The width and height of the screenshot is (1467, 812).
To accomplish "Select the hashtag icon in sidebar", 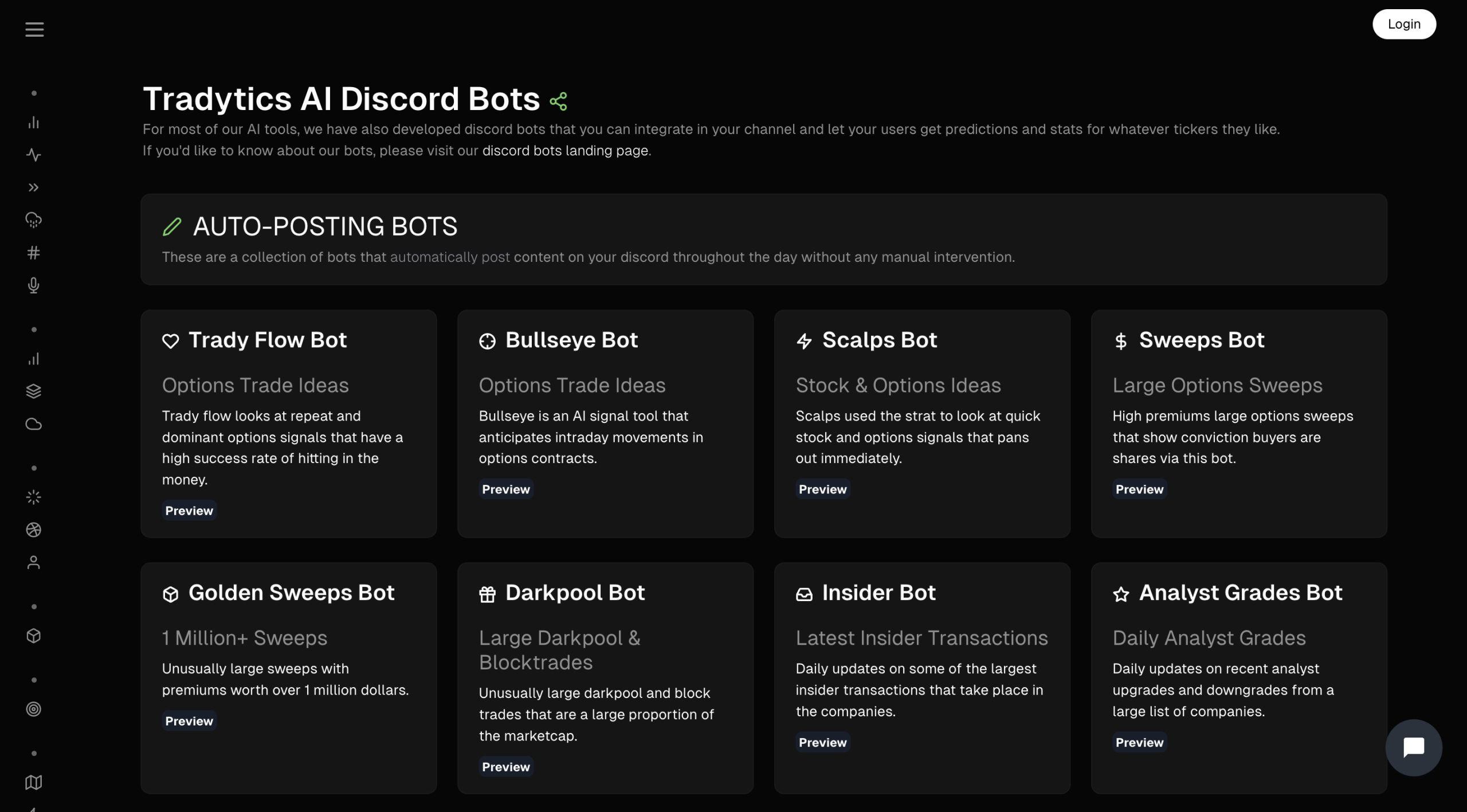I will tap(34, 253).
